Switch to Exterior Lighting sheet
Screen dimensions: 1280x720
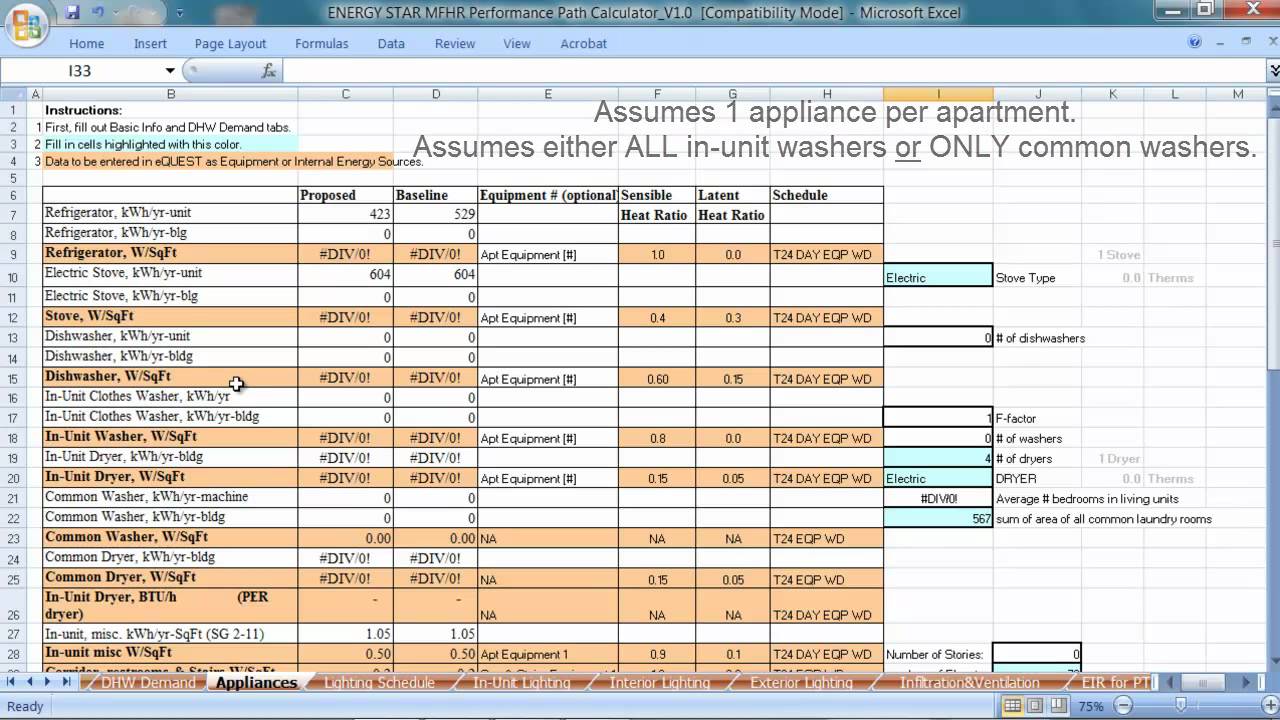(802, 683)
